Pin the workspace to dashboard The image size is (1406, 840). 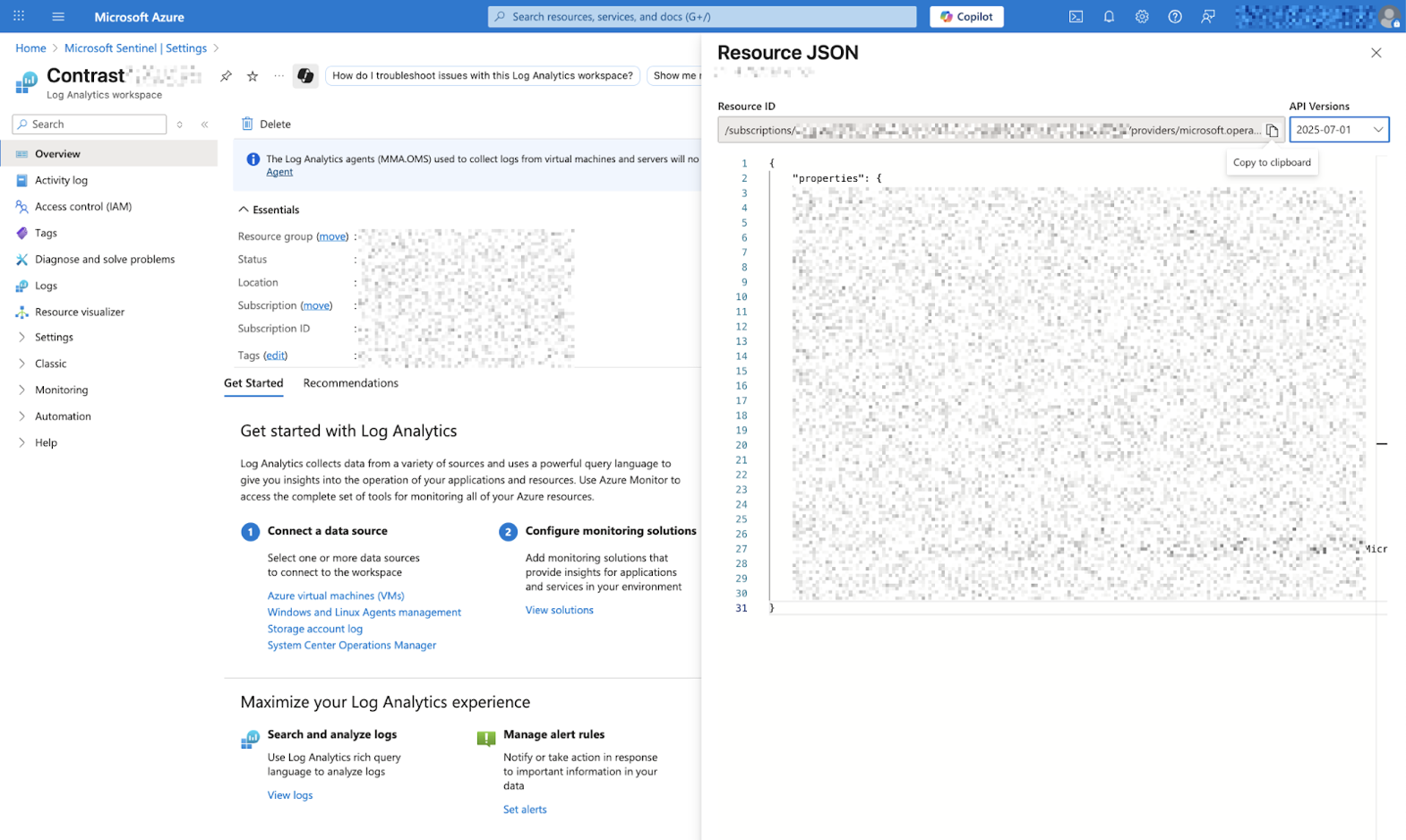[226, 76]
